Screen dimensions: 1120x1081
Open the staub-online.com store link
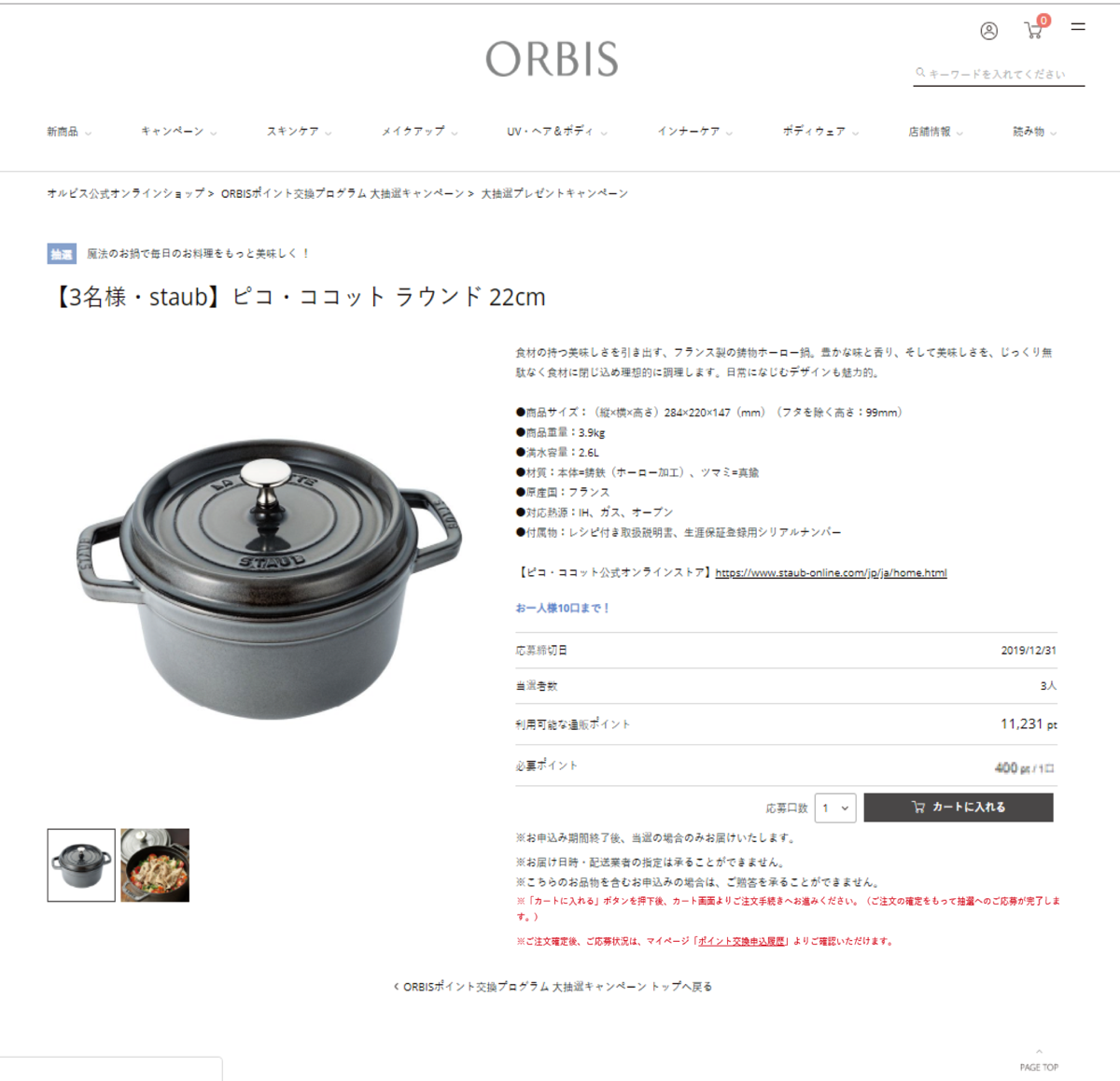[831, 572]
